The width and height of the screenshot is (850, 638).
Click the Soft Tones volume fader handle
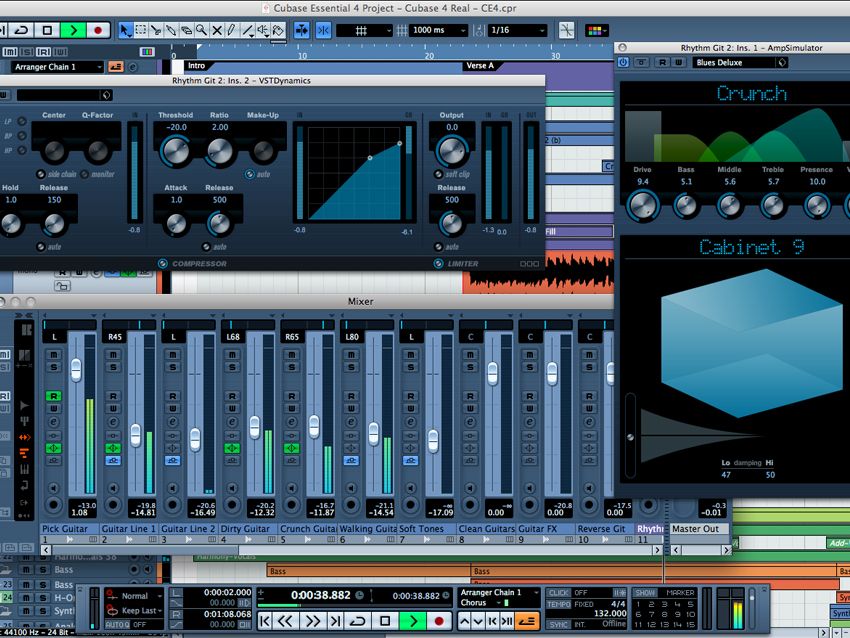433,441
